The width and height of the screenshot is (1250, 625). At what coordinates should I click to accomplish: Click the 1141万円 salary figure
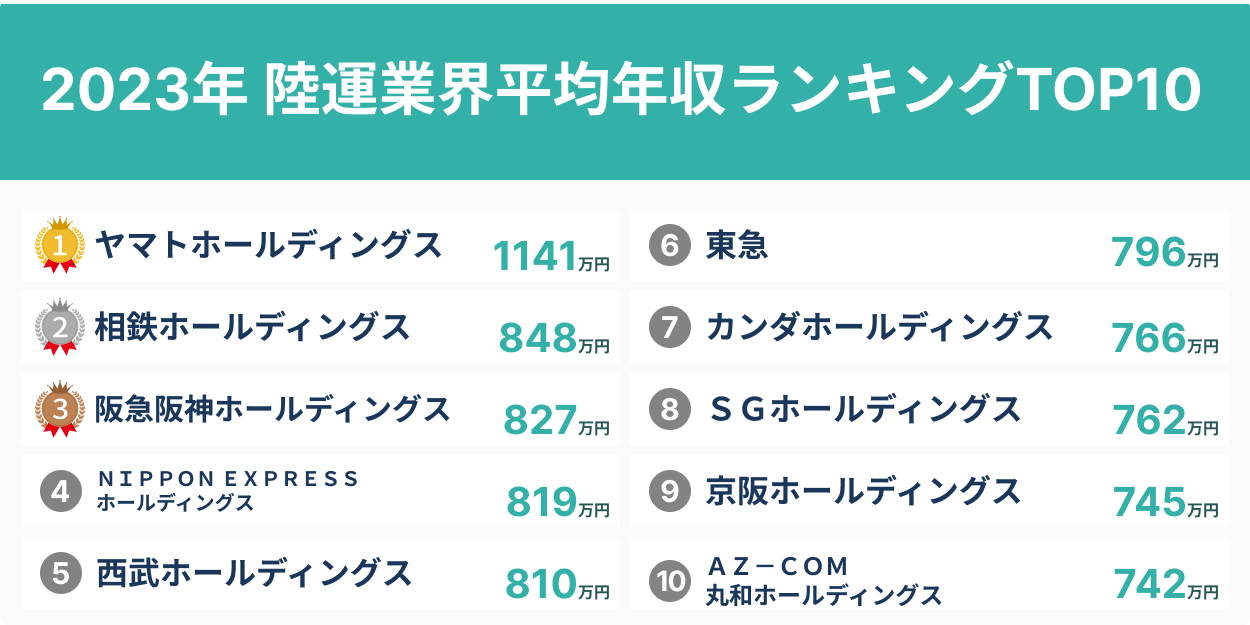(x=551, y=257)
